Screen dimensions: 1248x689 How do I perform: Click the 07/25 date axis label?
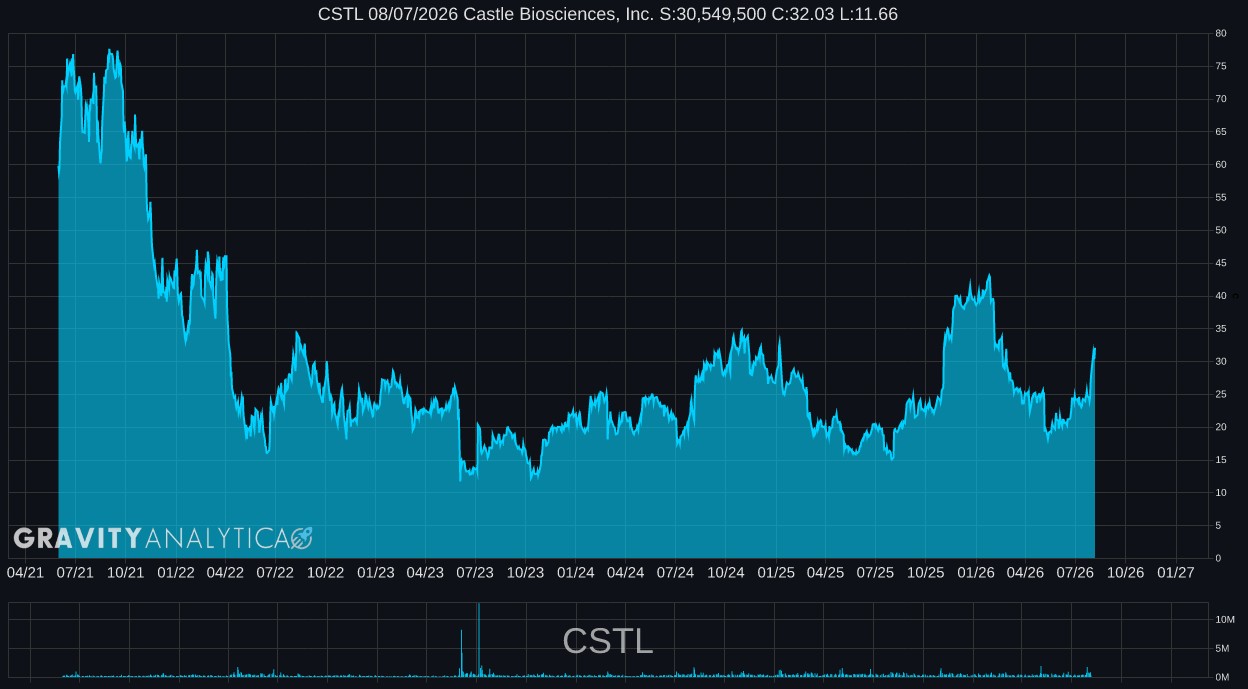pos(875,573)
